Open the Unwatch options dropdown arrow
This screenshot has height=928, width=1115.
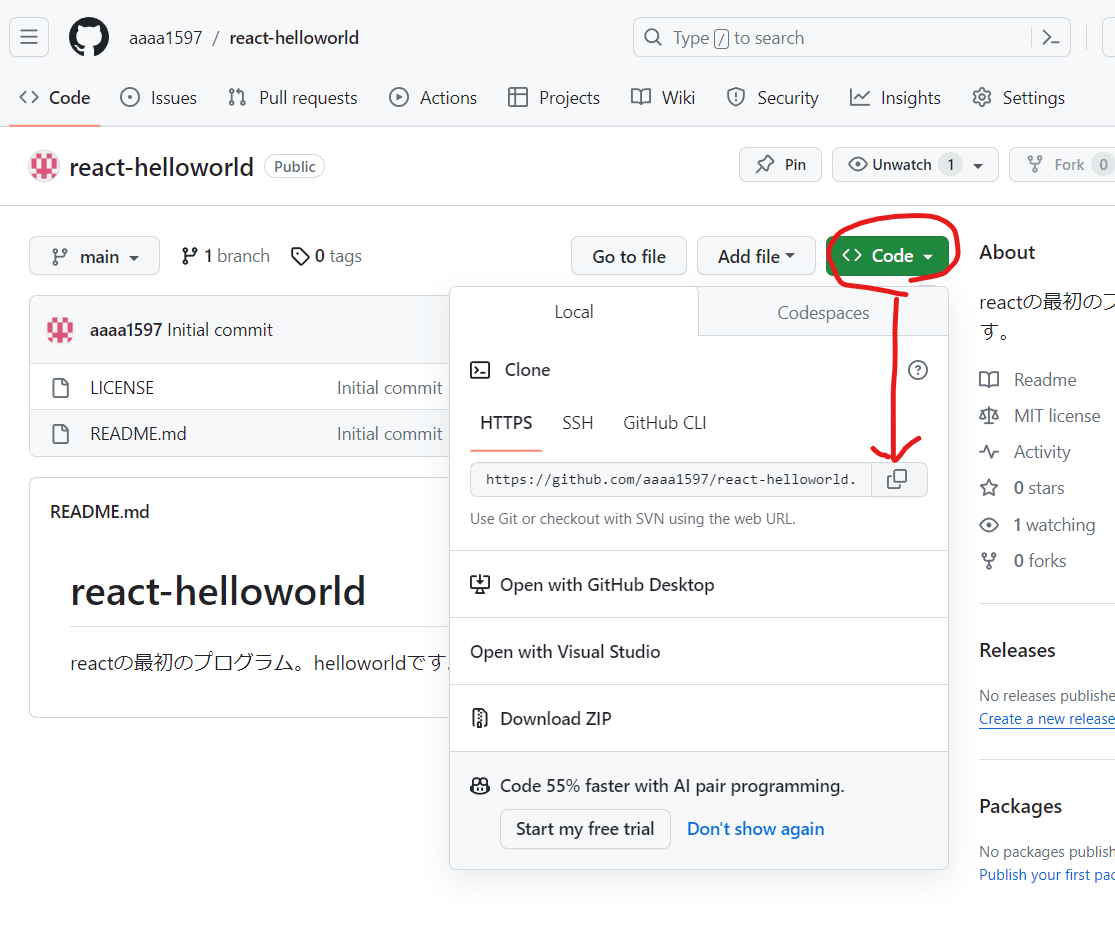coord(978,166)
